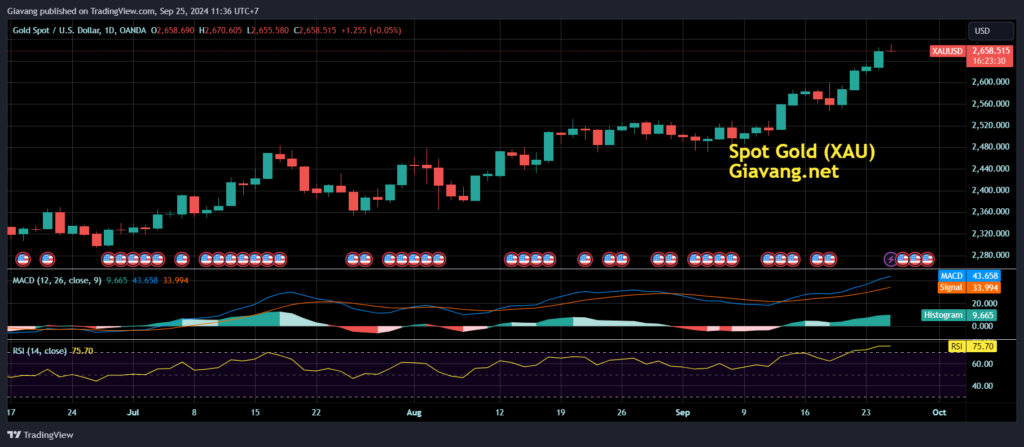The width and height of the screenshot is (1024, 447).
Task: Click the rightmost US flag event icon
Action: tap(929, 259)
